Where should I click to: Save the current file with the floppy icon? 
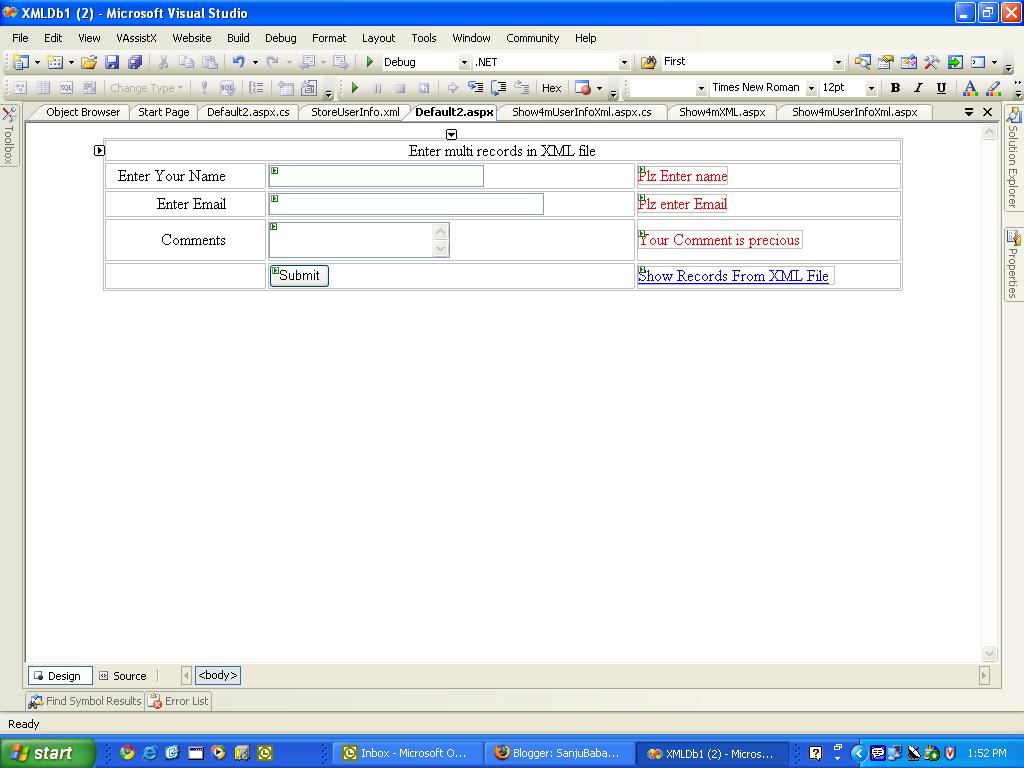tap(112, 62)
